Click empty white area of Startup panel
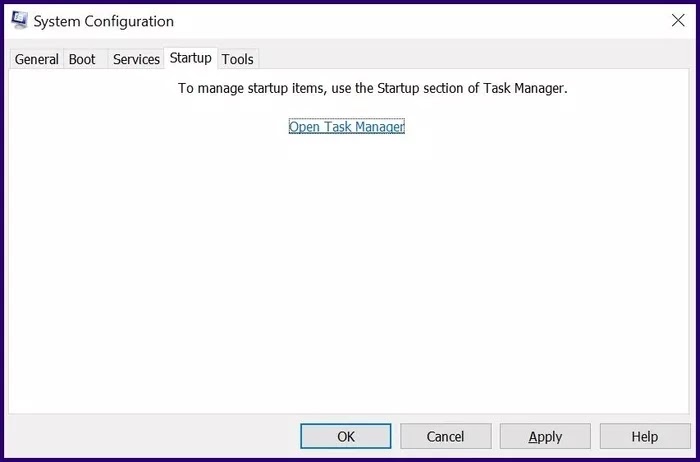The height and width of the screenshot is (462, 700). (x=348, y=277)
